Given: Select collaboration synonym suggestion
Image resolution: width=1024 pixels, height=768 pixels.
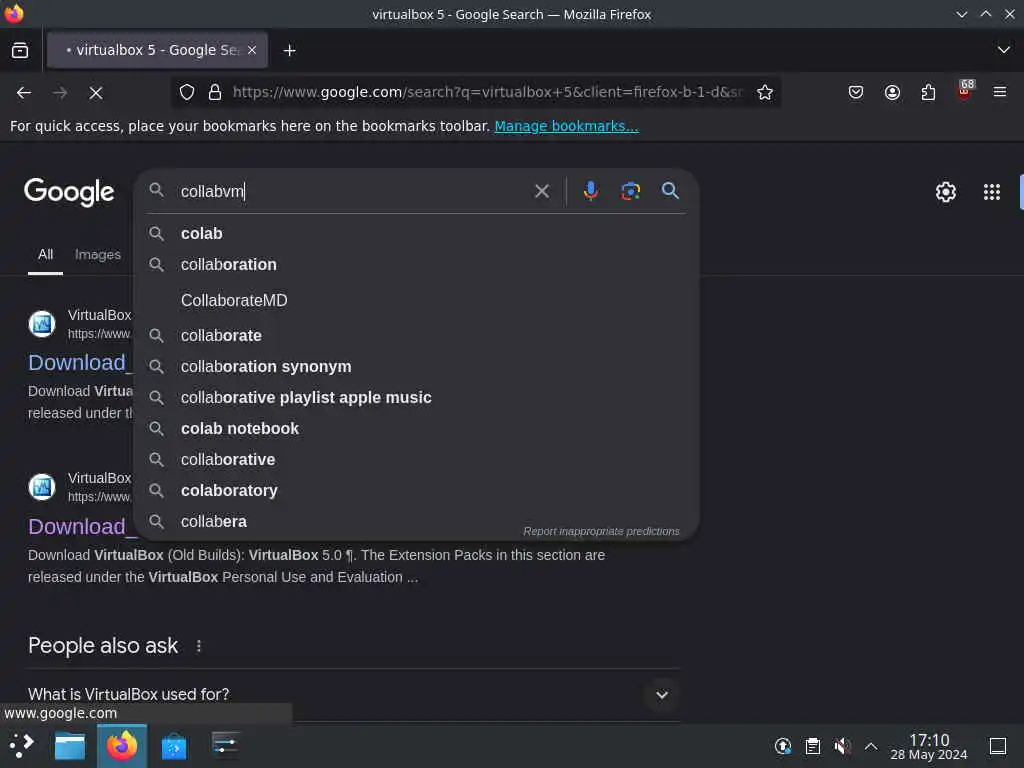Looking at the screenshot, I should click(416, 366).
